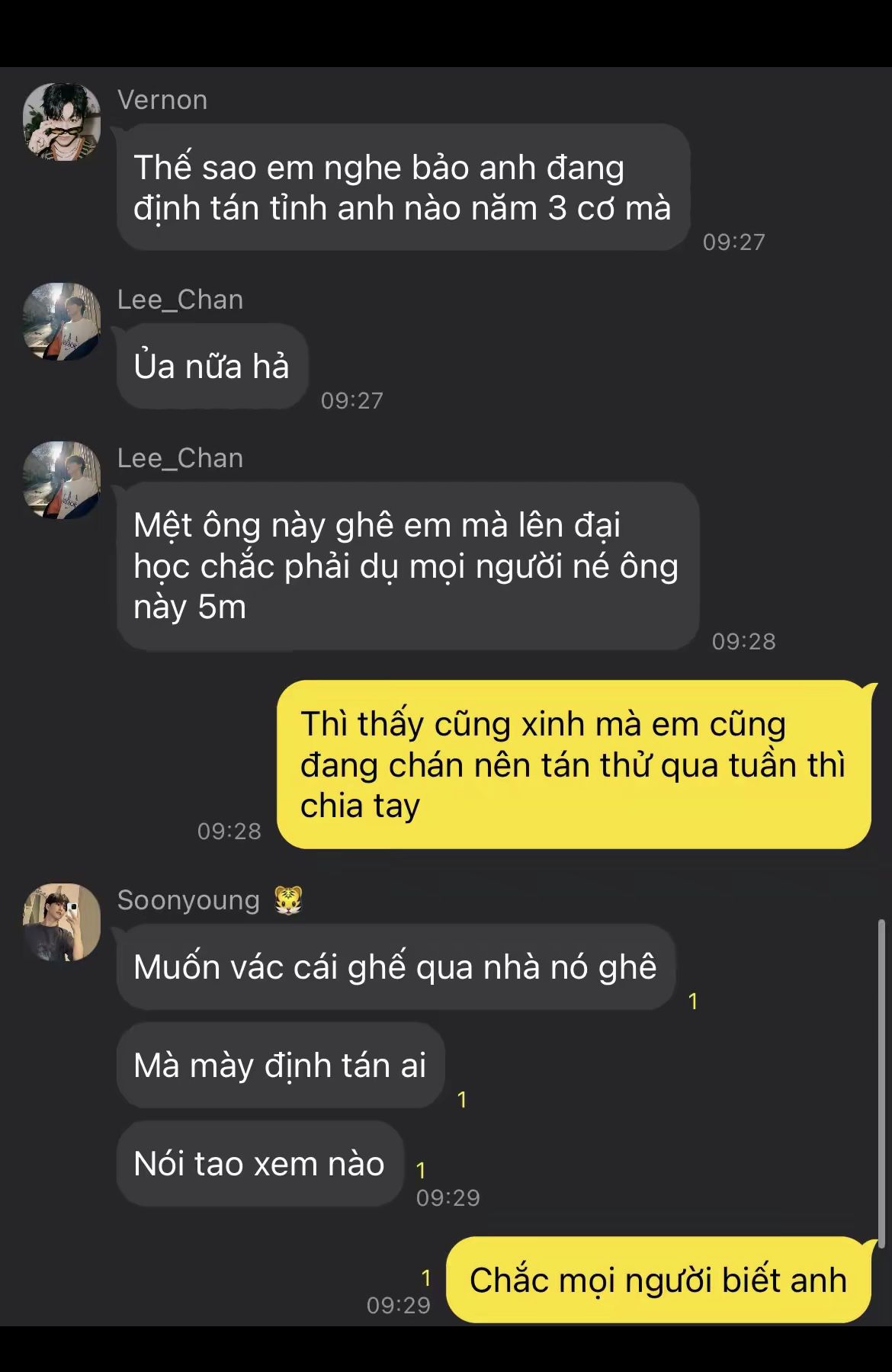The image size is (892, 1372).
Task: Tap the Soonyoung sender name
Action: pyautogui.click(x=188, y=900)
